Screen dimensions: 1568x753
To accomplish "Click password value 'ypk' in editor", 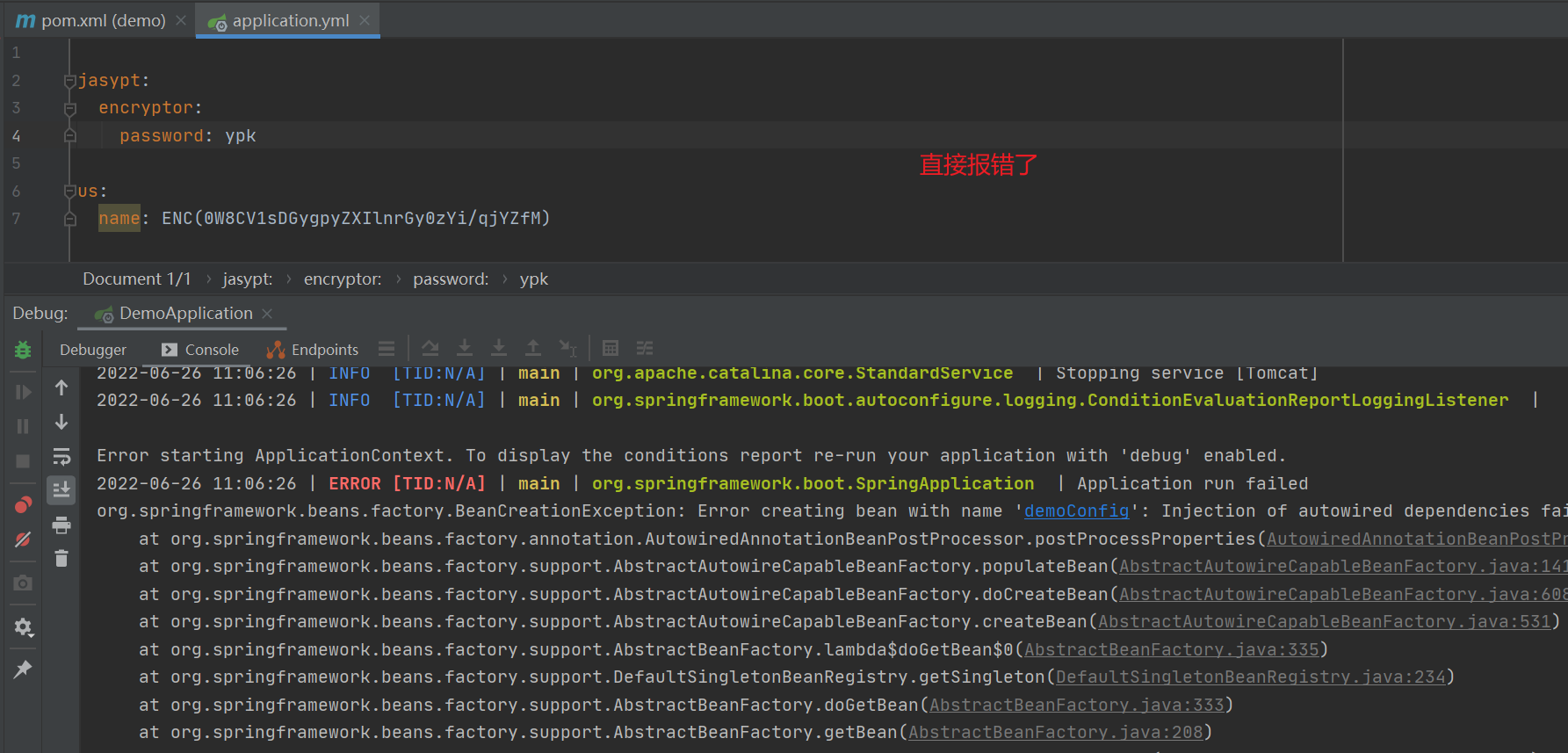I will [241, 136].
